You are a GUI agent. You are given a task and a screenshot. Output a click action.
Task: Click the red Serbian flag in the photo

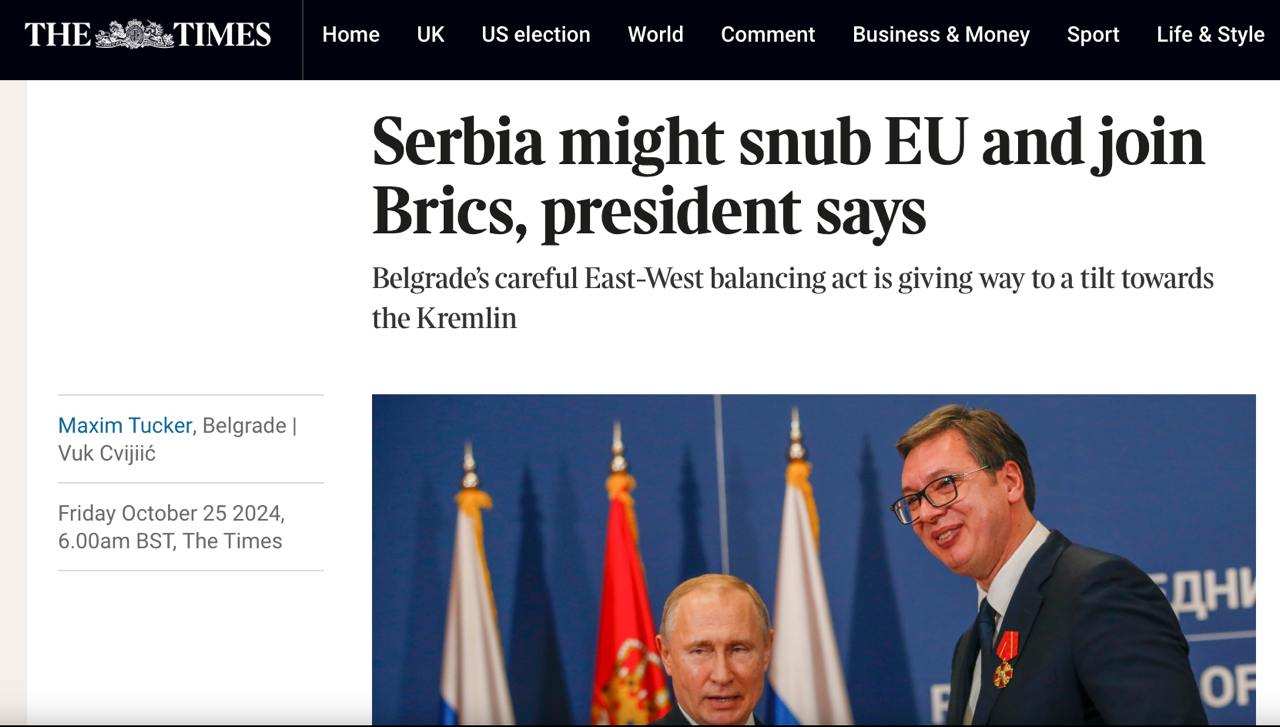(x=627, y=600)
